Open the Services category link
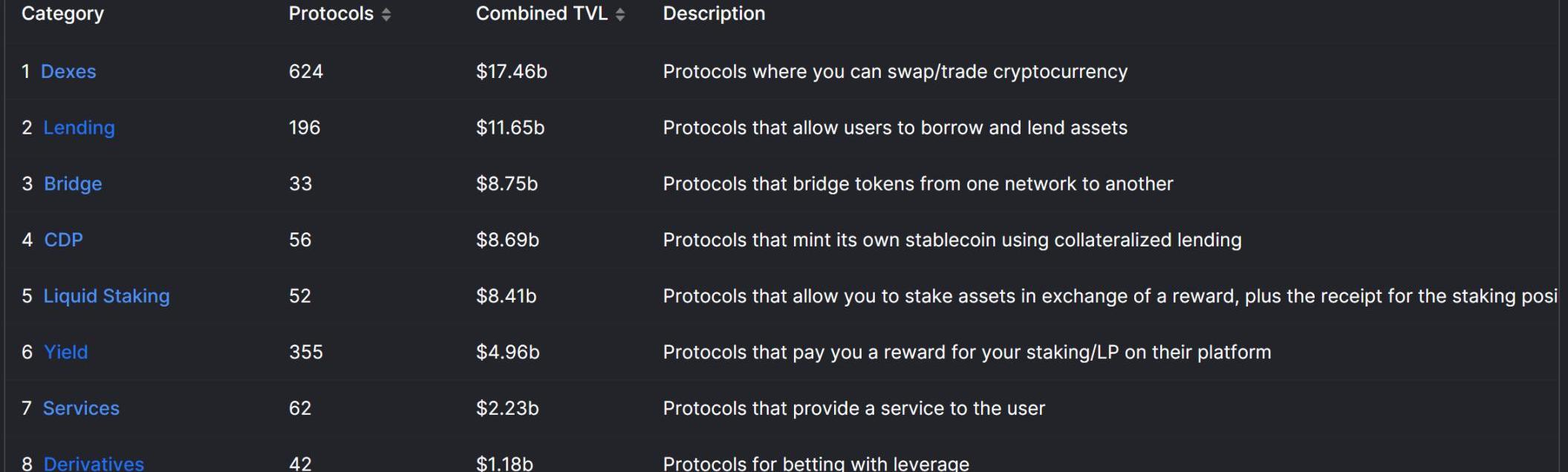 coord(81,408)
